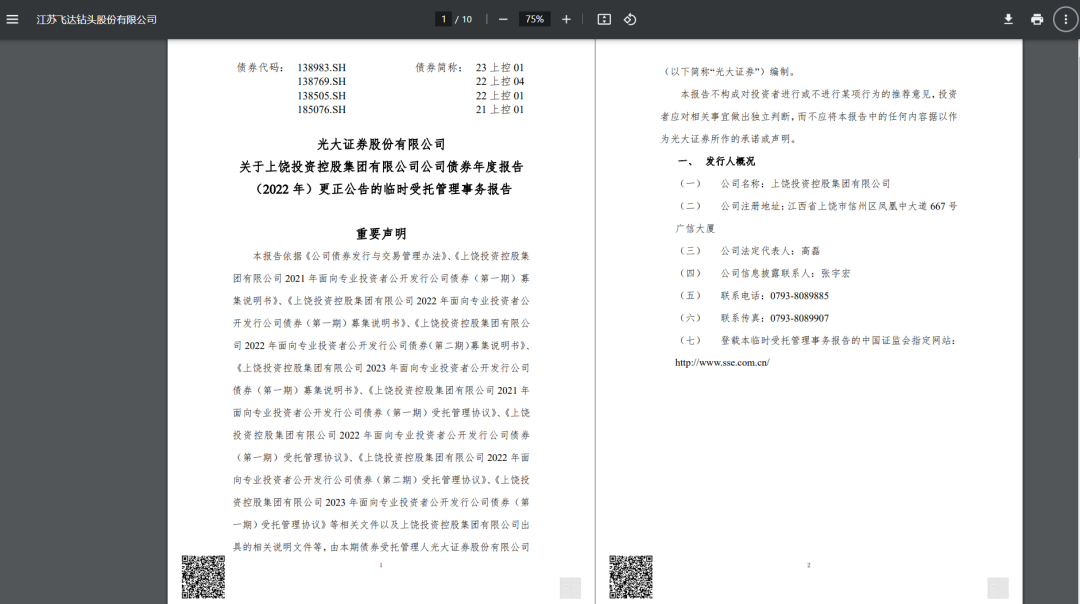Click the zoom out minus button
This screenshot has height=604, width=1080.
(x=503, y=19)
